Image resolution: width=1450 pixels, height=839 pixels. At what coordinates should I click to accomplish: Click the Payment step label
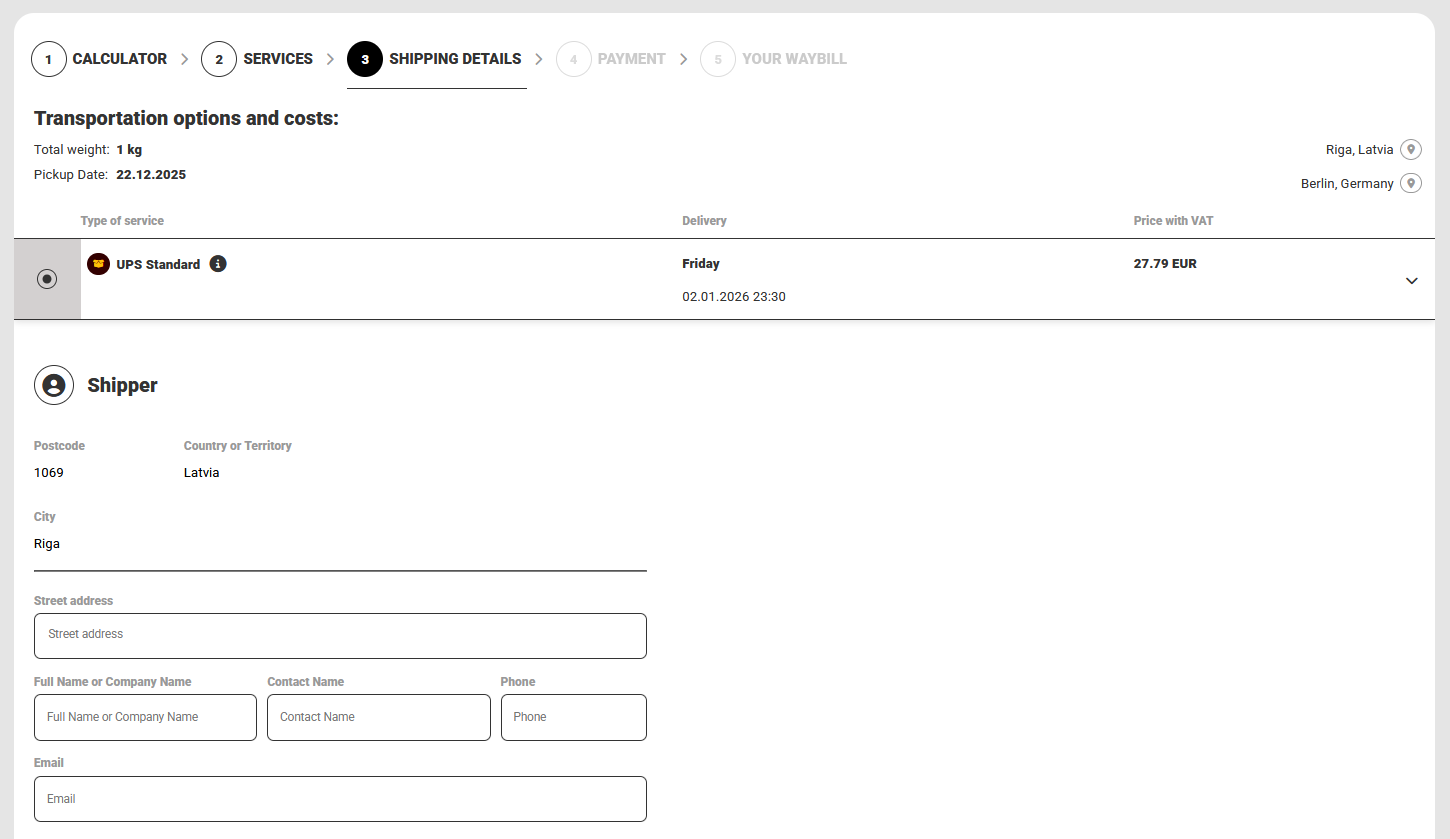(631, 59)
